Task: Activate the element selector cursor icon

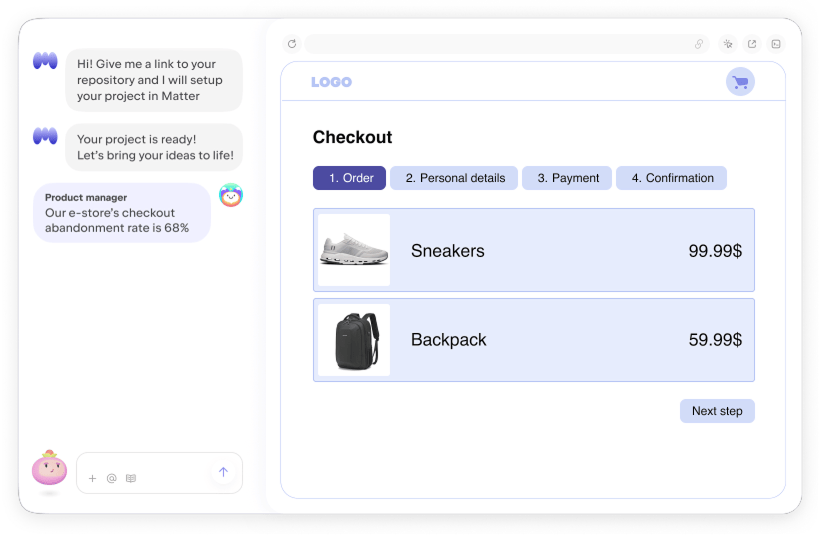Action: tap(728, 44)
